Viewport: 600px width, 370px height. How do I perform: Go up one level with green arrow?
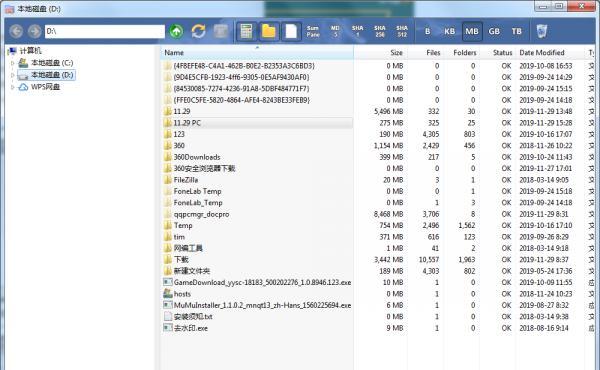(x=176, y=31)
